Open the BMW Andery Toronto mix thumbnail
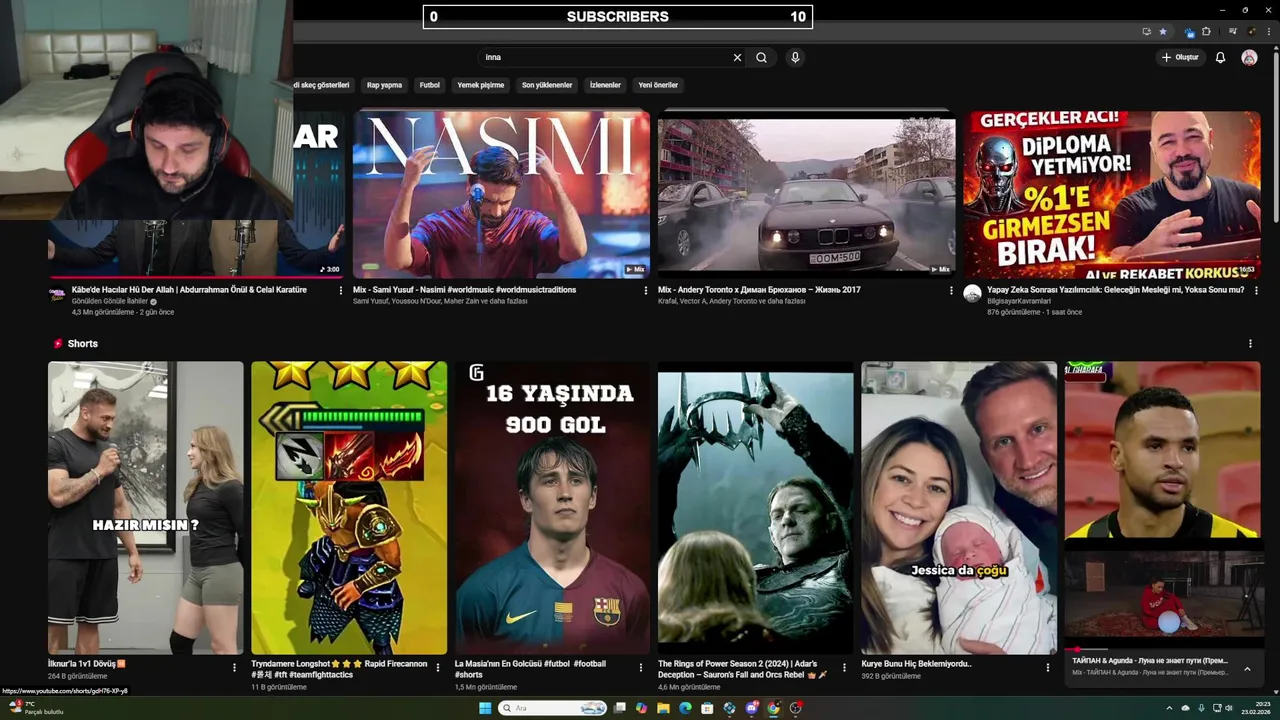This screenshot has height=720, width=1280. [x=806, y=194]
